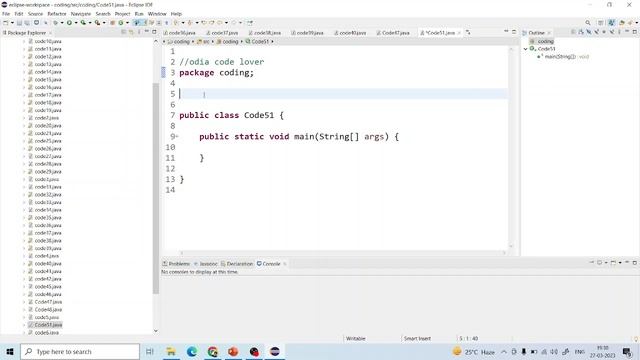This screenshot has height=360, width=640.
Task: Open the Run menu
Action: click(x=139, y=13)
